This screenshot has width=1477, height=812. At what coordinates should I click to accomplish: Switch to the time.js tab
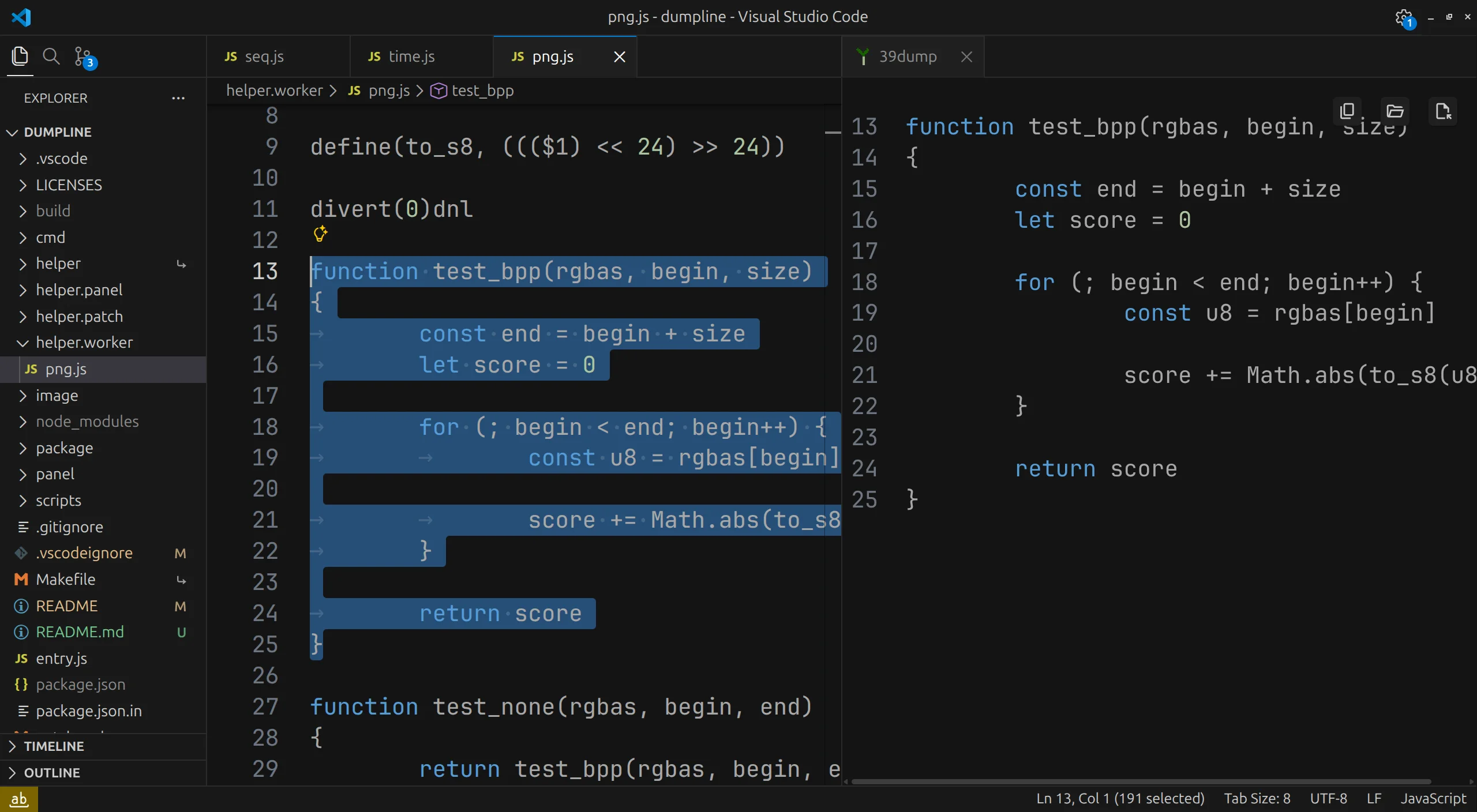pos(411,57)
